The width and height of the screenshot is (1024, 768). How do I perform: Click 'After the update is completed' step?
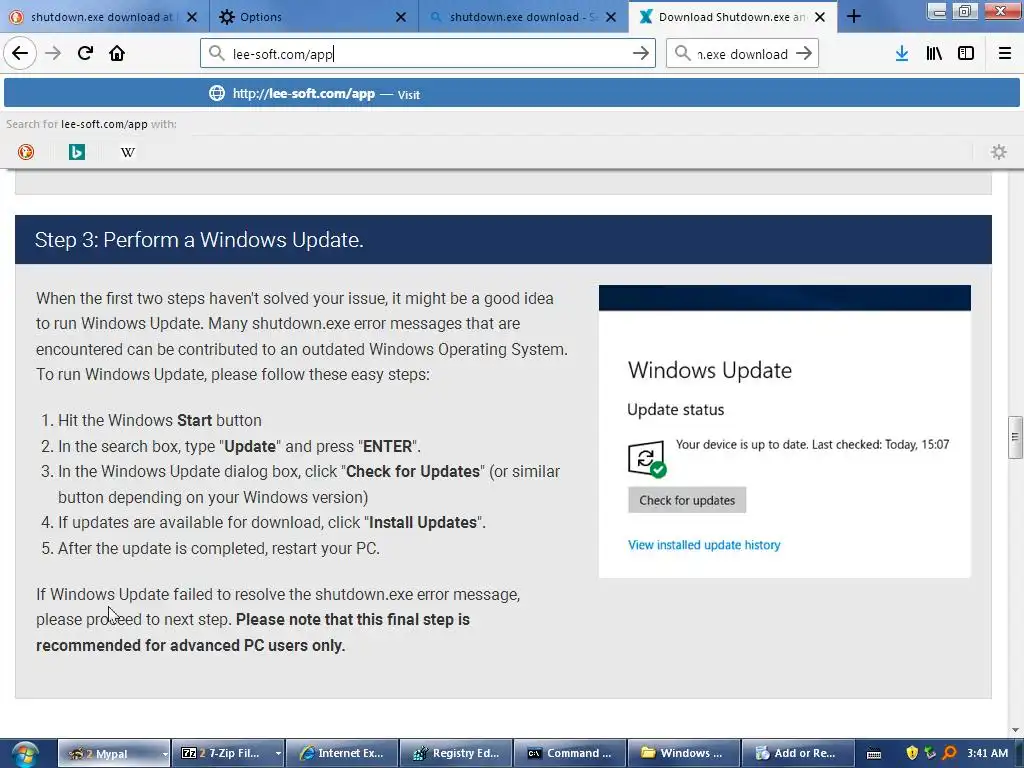[x=219, y=549]
